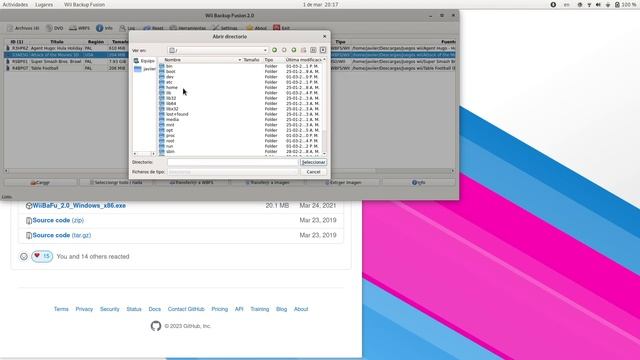
Task: Go back using the green Back arrow
Action: pyautogui.click(x=274, y=50)
